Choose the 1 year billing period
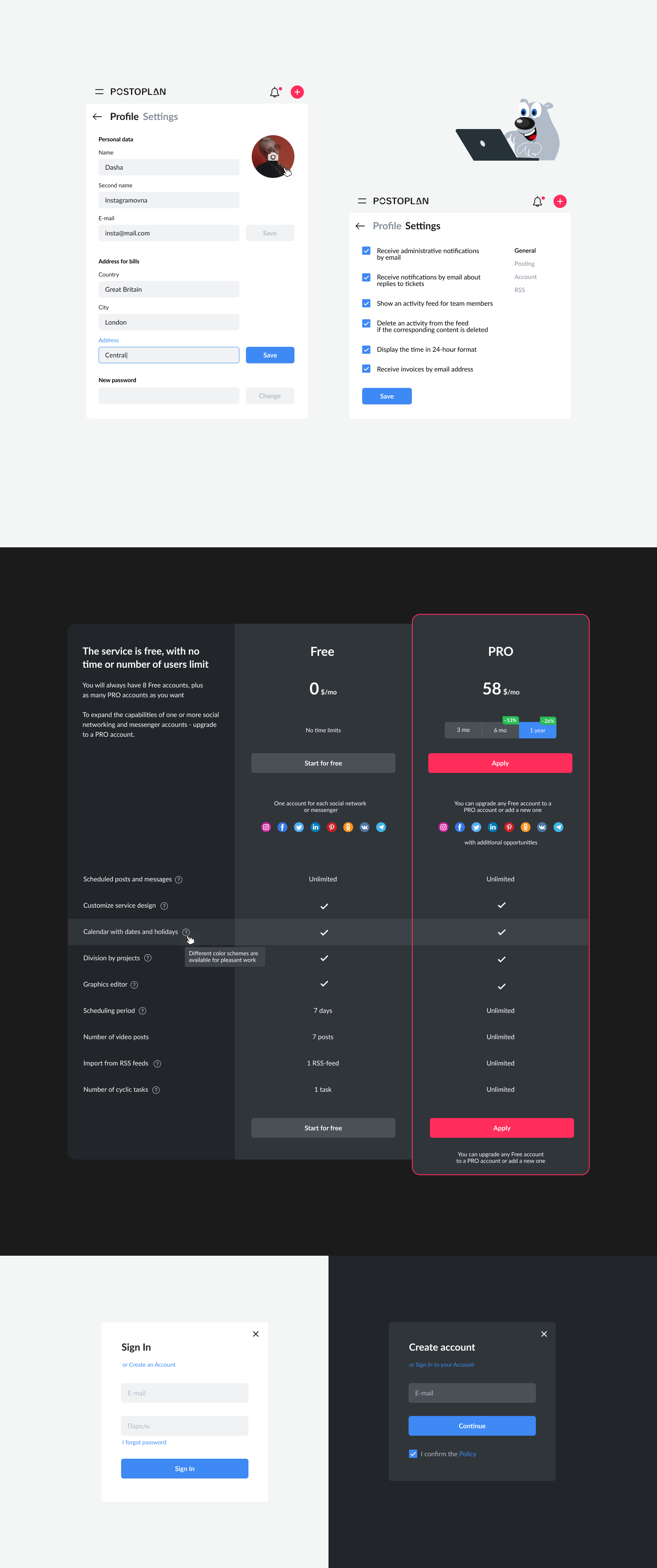657x1568 pixels. point(538,731)
